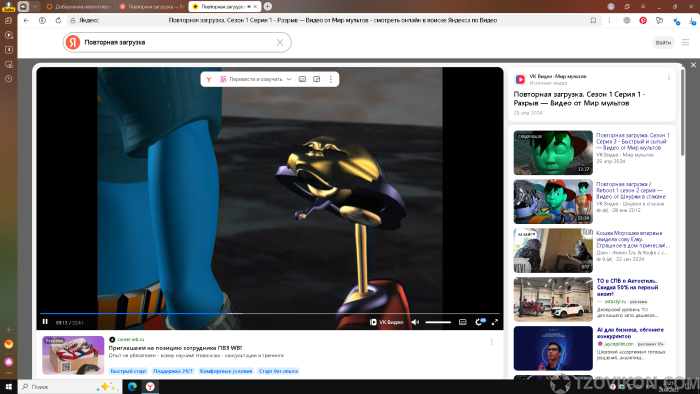Open video quality settings gear

(x=479, y=322)
